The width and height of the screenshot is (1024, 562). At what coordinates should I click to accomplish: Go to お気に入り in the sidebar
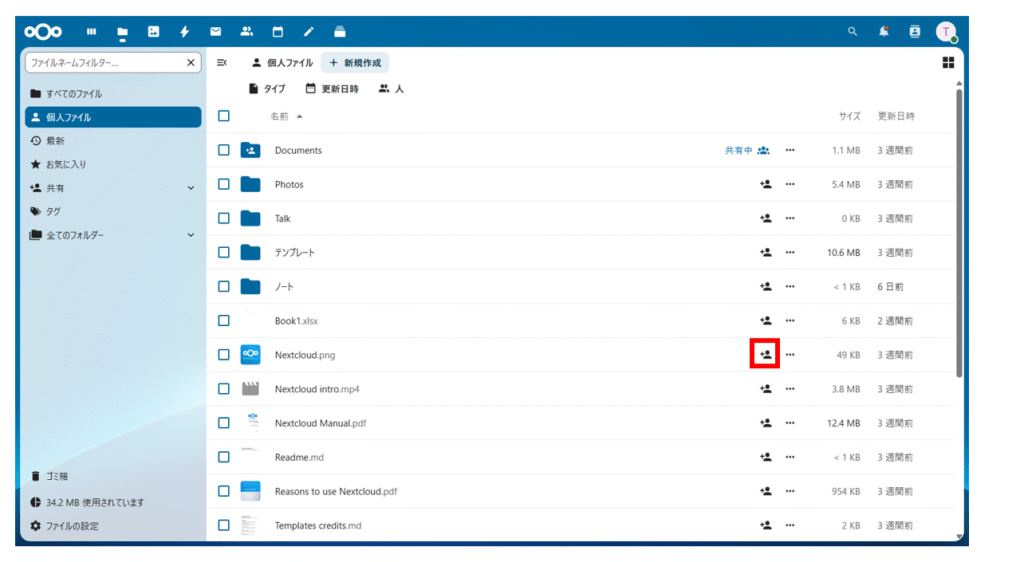66,164
